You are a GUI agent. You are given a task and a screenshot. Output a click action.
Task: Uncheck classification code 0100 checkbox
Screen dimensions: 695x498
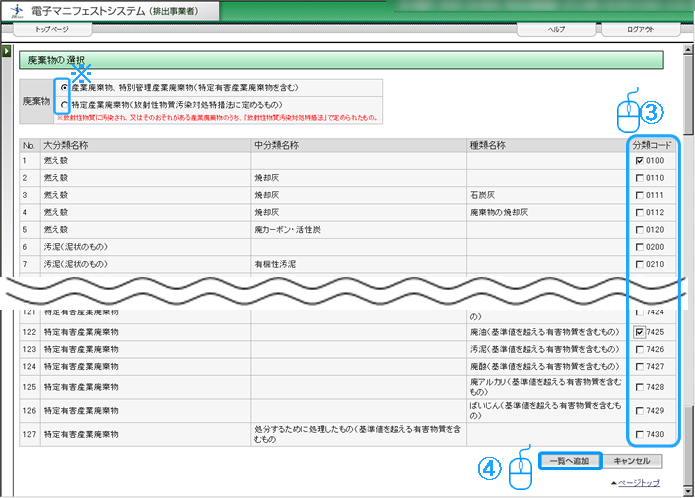[x=640, y=160]
